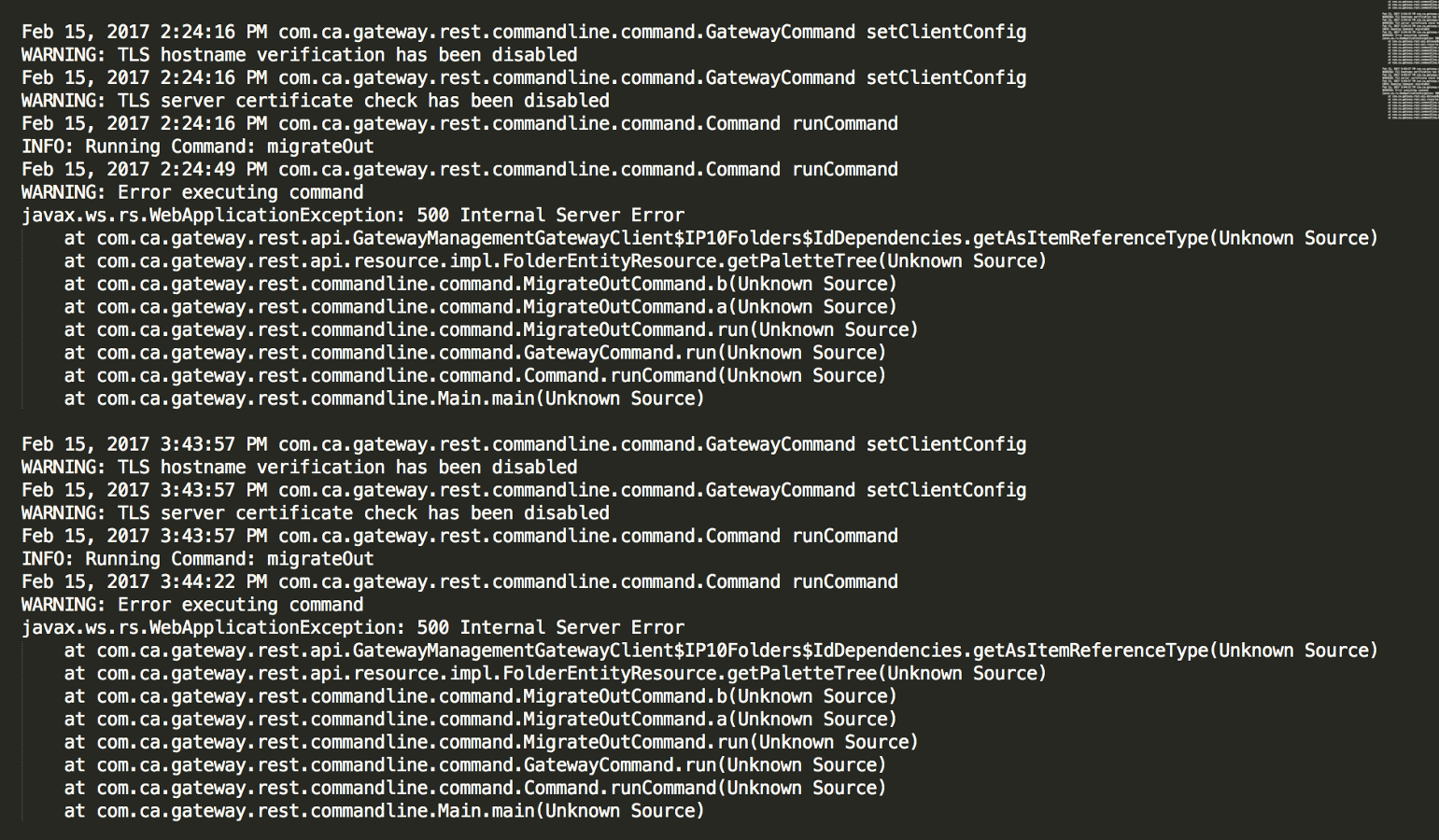This screenshot has width=1439, height=840.
Task: Click "500 Internal Server Error" in the first exception
Action: coord(551,215)
